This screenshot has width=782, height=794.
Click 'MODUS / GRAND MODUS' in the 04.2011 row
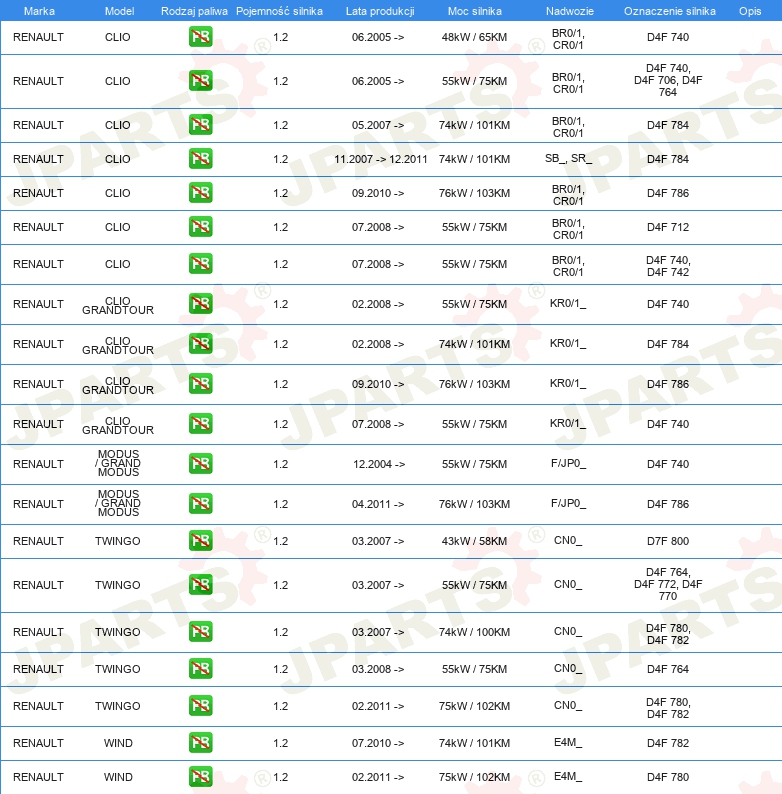(x=118, y=503)
